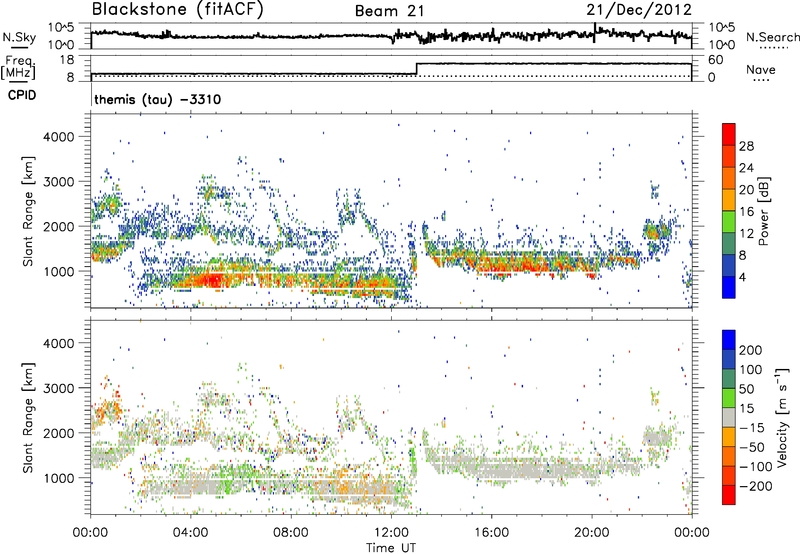Click the frequency step-up near 13:00 UT
This screenshot has width=800, height=554.
(417, 69)
